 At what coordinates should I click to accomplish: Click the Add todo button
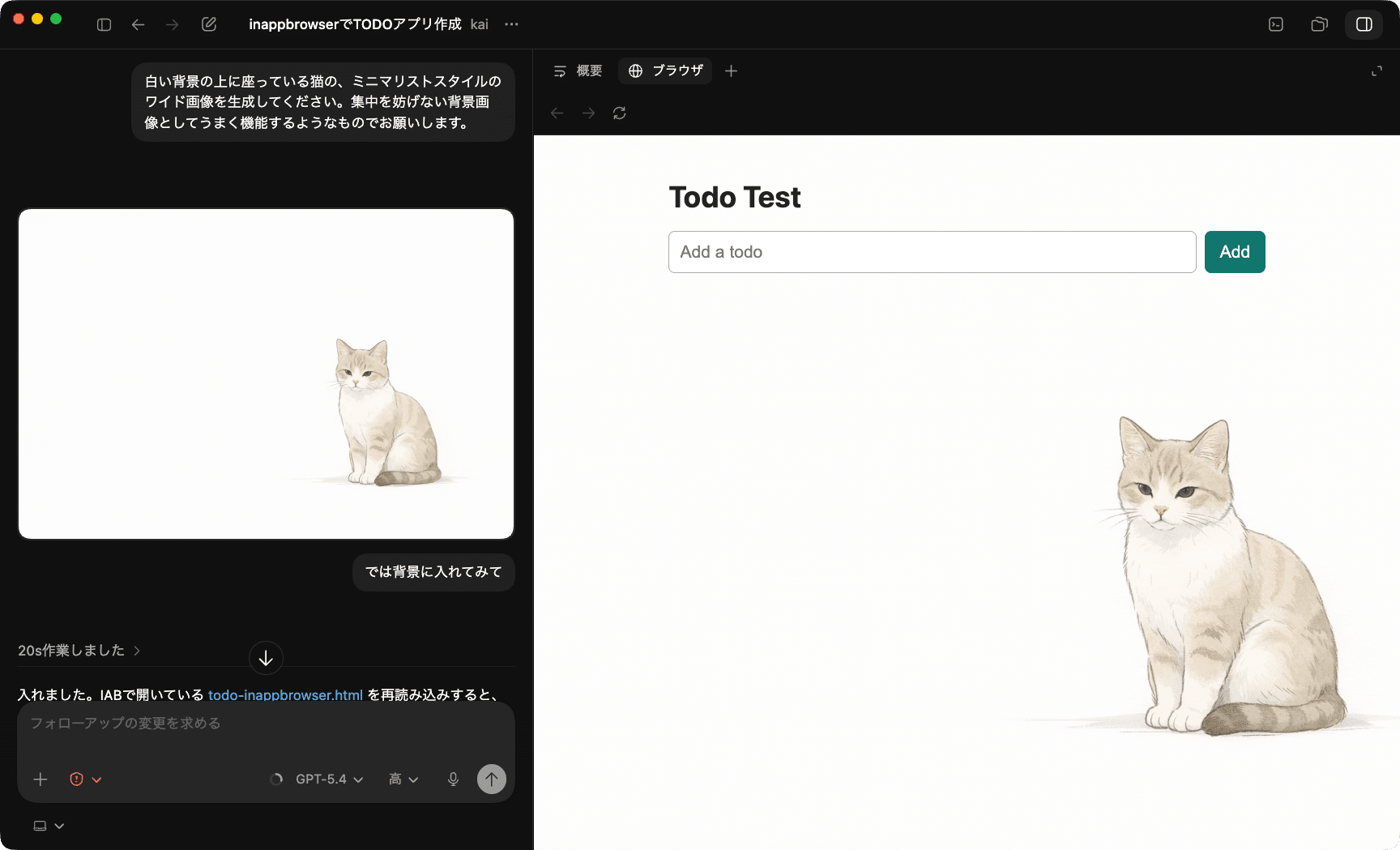[x=1234, y=252]
